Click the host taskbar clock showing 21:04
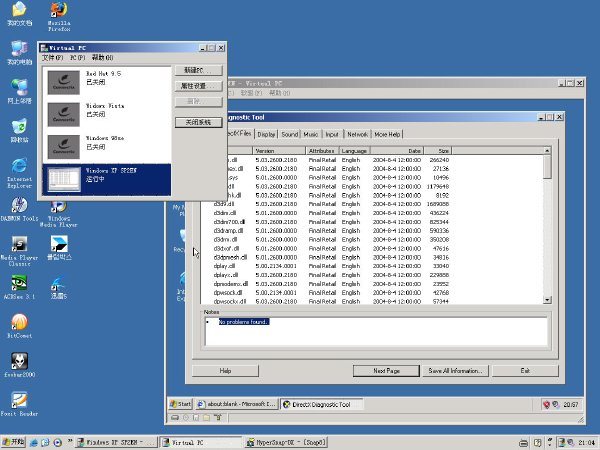Screen dimensions: 600x450 [587, 443]
